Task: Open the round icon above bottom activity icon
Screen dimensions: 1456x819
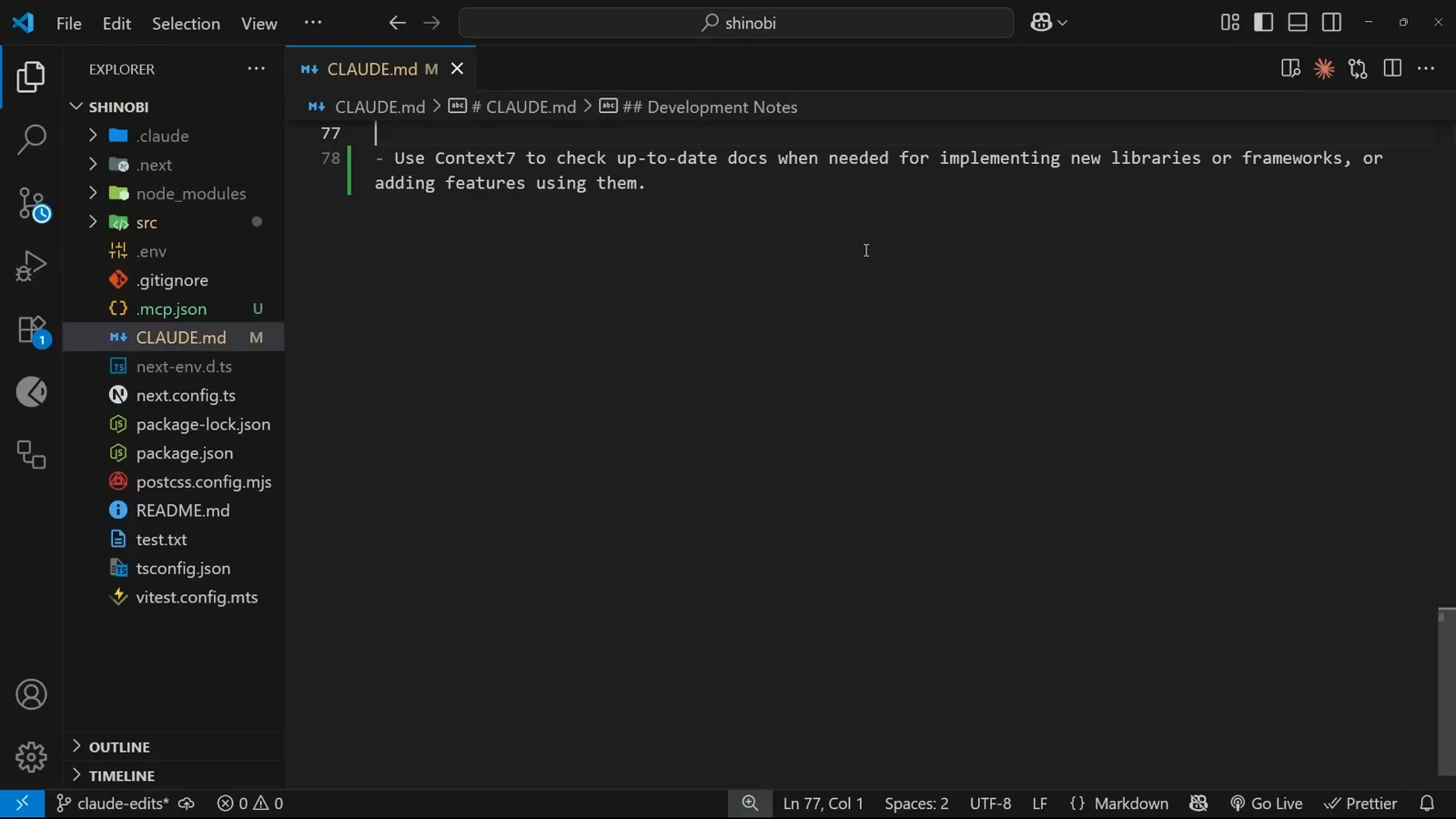Action: pyautogui.click(x=31, y=392)
